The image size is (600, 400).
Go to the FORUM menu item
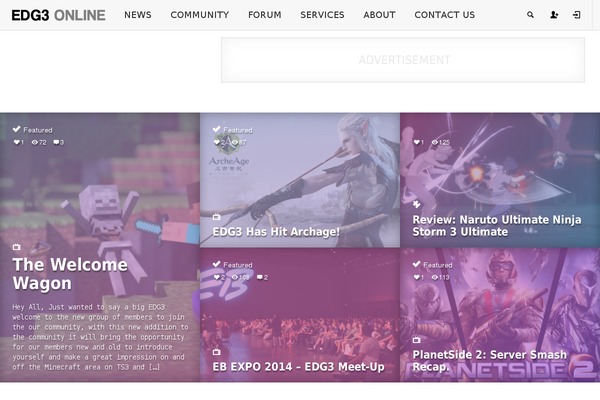[x=264, y=15]
